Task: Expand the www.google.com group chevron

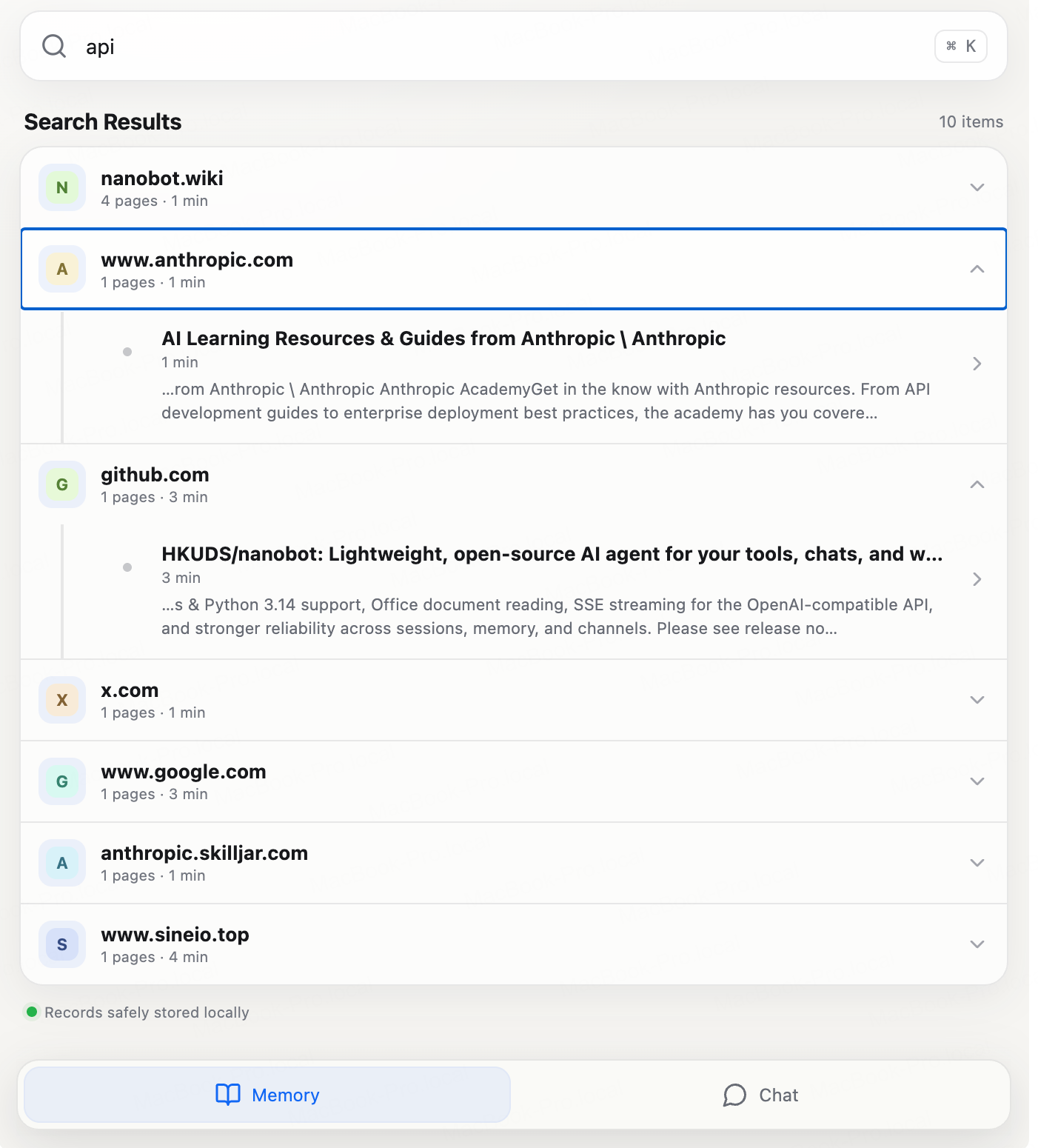Action: pos(977,781)
